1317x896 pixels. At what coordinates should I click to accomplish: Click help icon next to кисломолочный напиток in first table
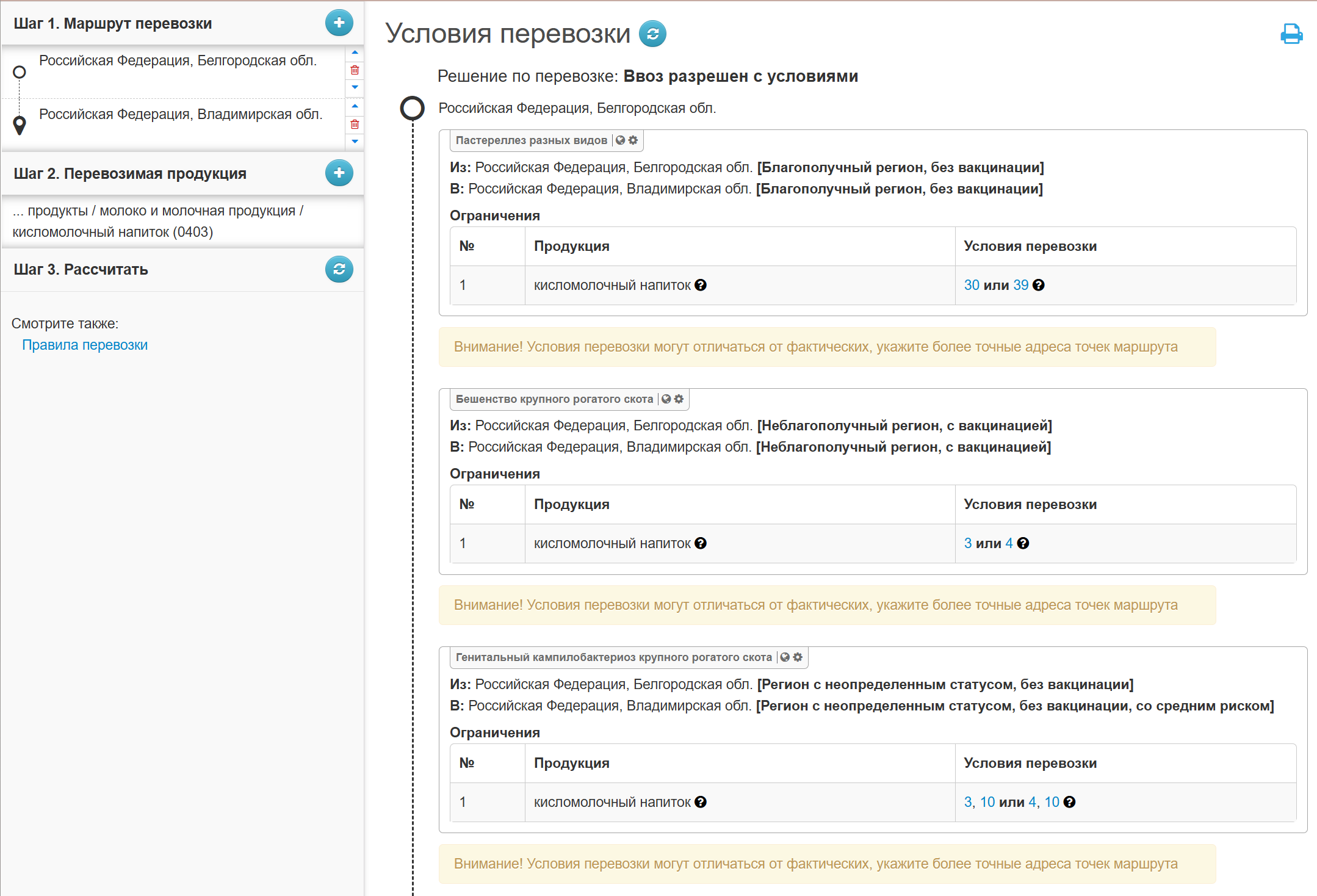point(701,285)
